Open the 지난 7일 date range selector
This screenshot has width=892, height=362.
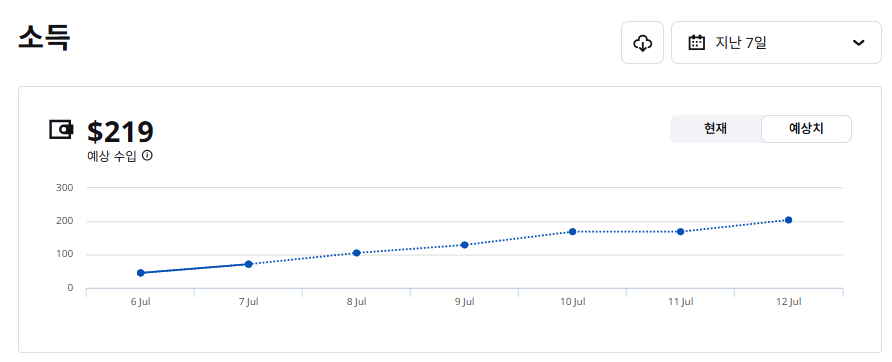pyautogui.click(x=776, y=43)
